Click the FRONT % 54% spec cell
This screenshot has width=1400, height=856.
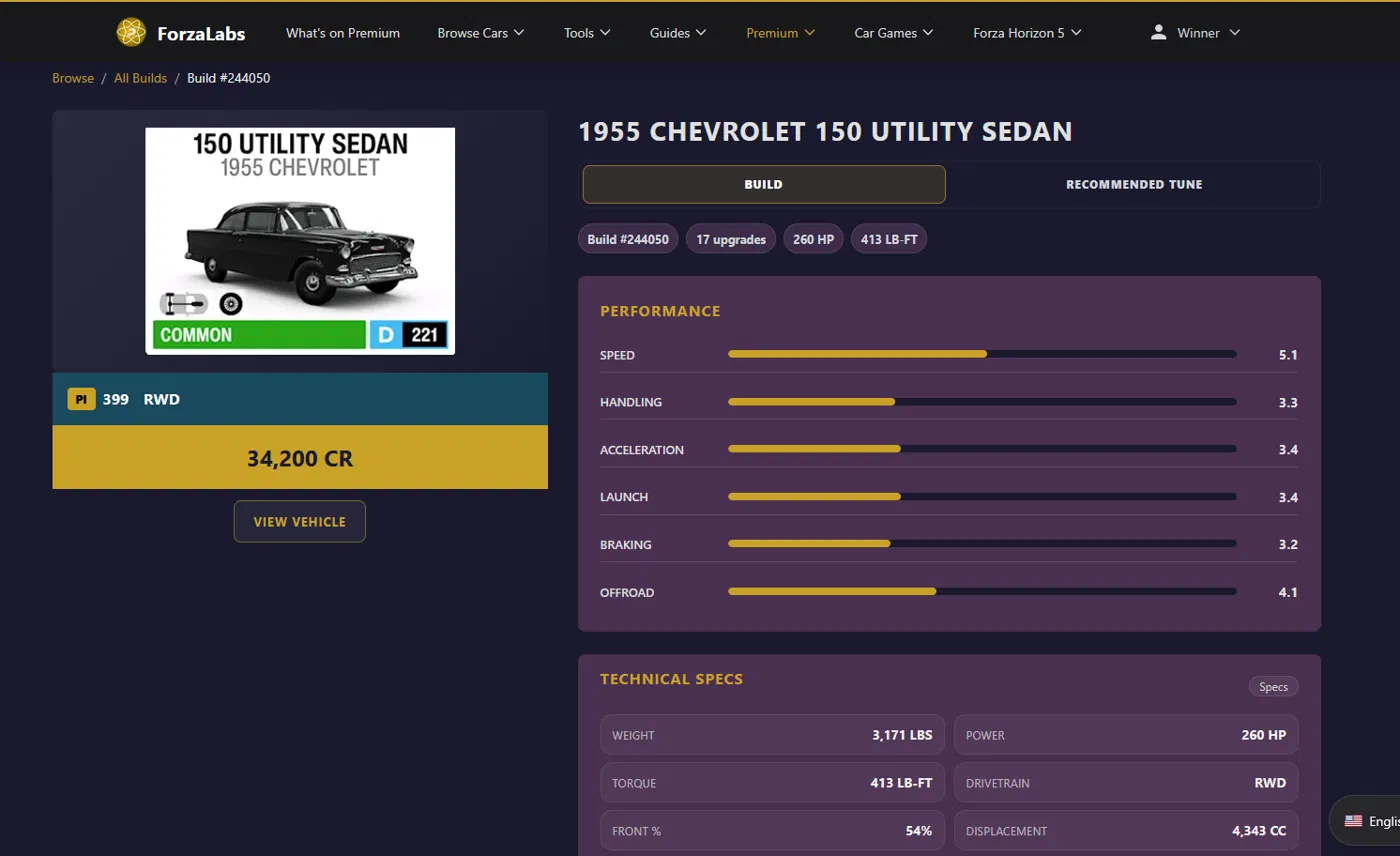pos(772,831)
